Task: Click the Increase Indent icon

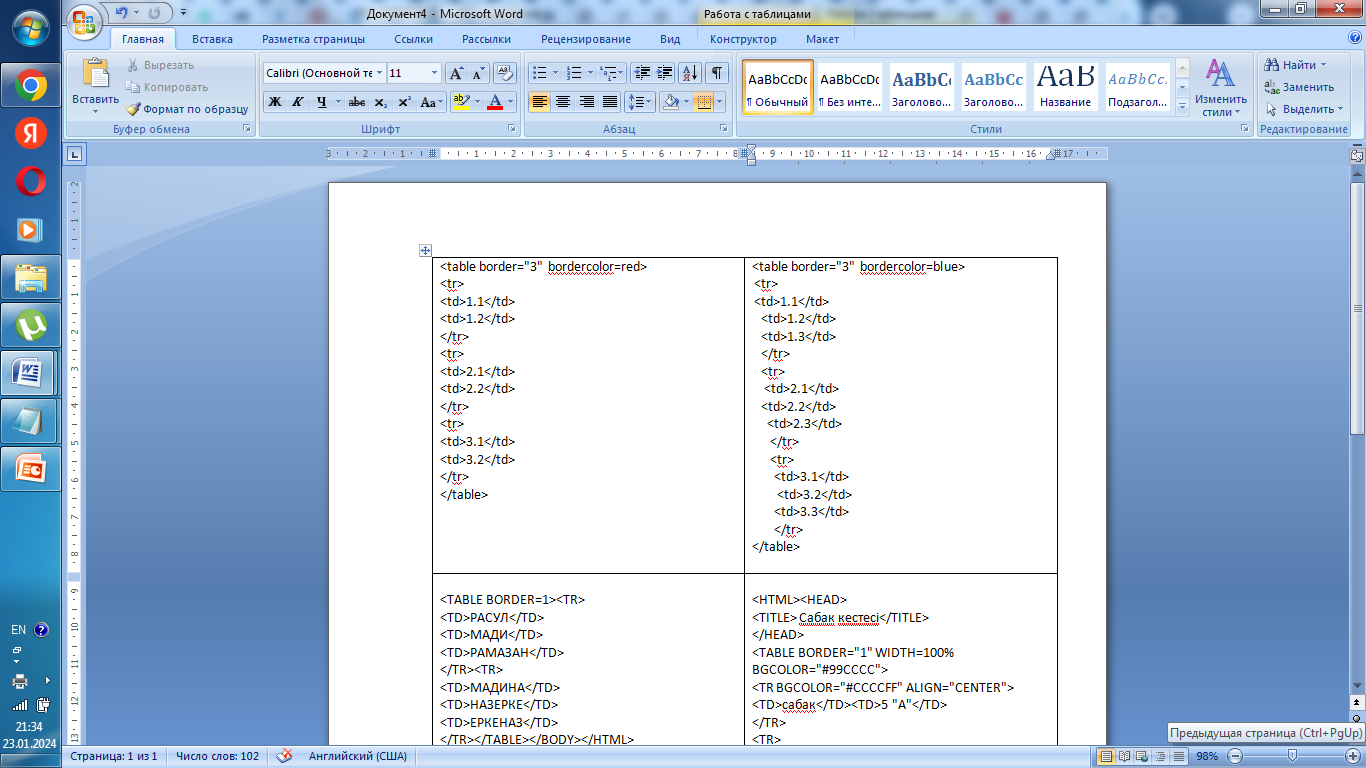Action: (x=665, y=73)
